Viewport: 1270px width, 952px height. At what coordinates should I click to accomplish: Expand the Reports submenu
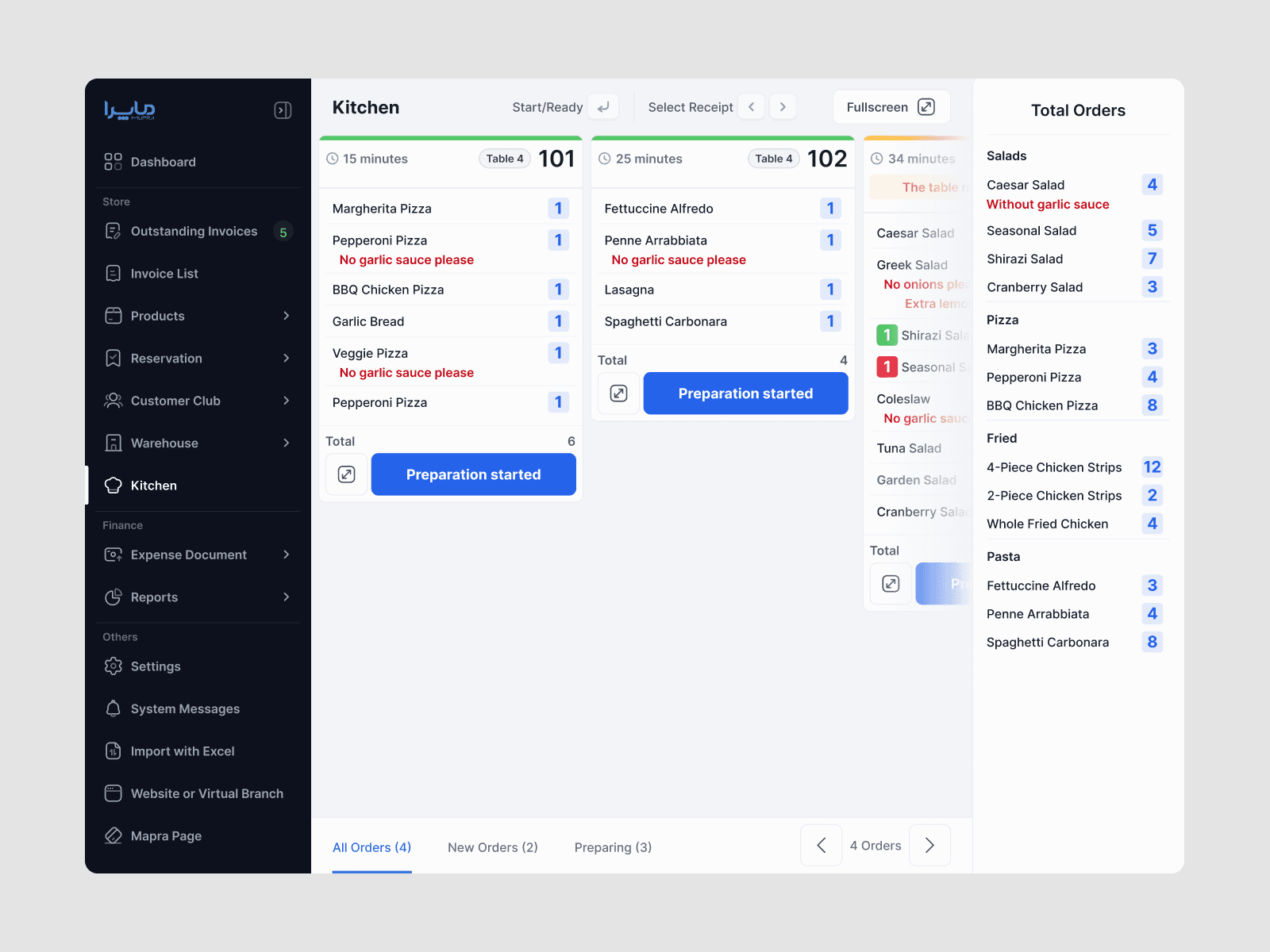(x=286, y=597)
